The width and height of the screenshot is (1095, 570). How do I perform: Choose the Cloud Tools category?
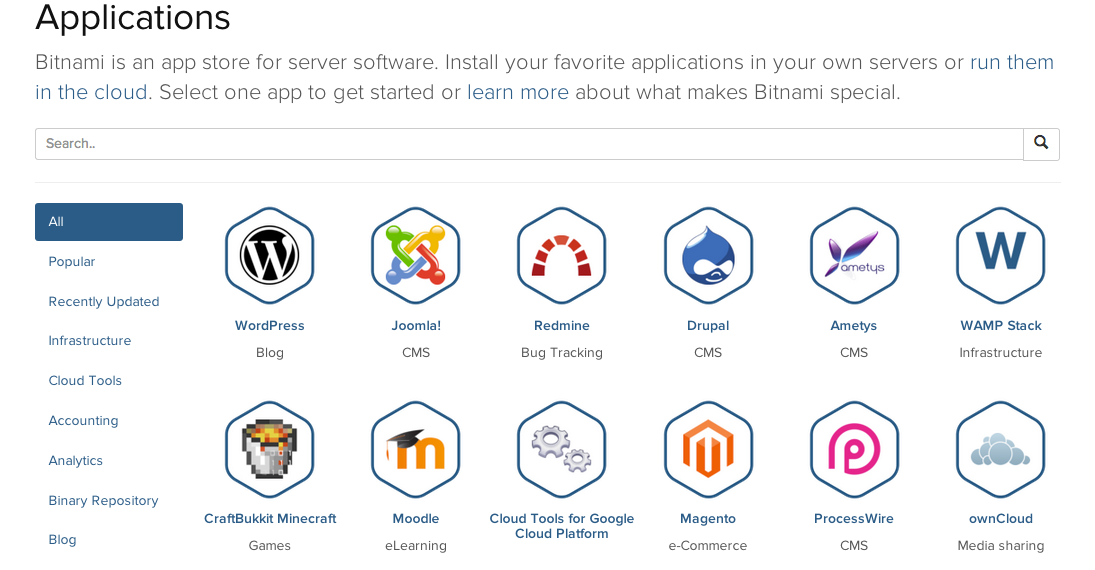click(x=84, y=381)
